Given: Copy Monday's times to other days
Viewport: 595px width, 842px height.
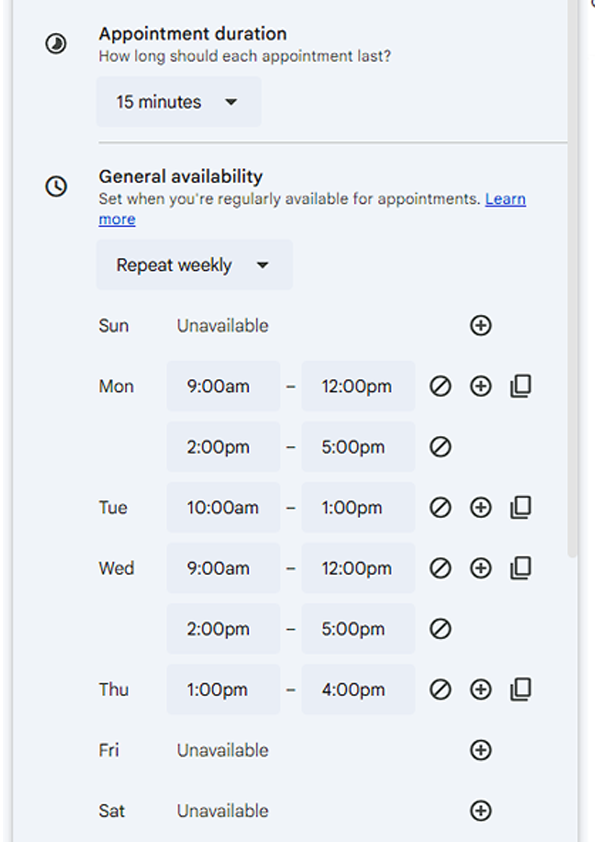Looking at the screenshot, I should (x=521, y=386).
